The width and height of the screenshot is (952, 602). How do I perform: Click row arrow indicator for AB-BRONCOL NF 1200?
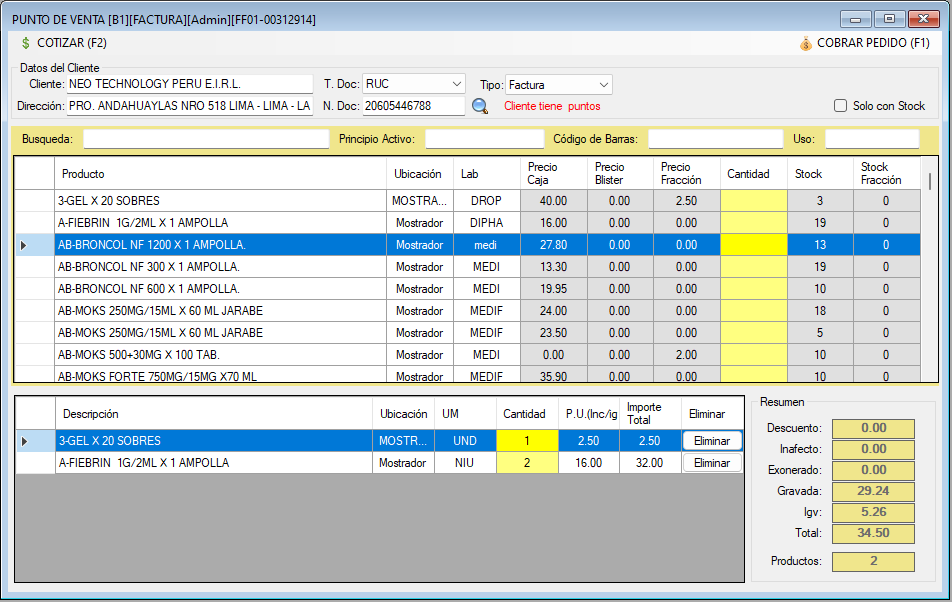point(25,245)
